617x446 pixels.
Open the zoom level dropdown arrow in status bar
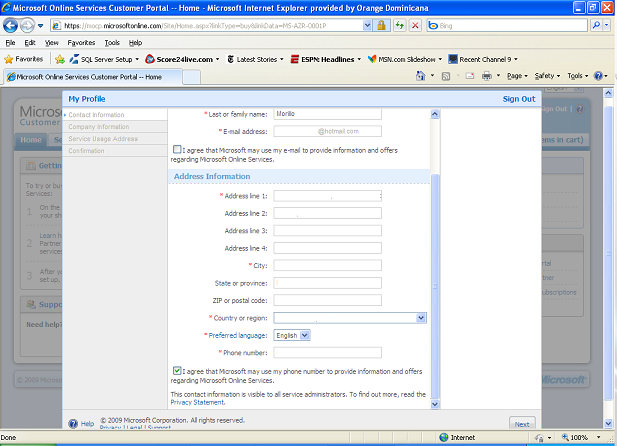[x=599, y=437]
